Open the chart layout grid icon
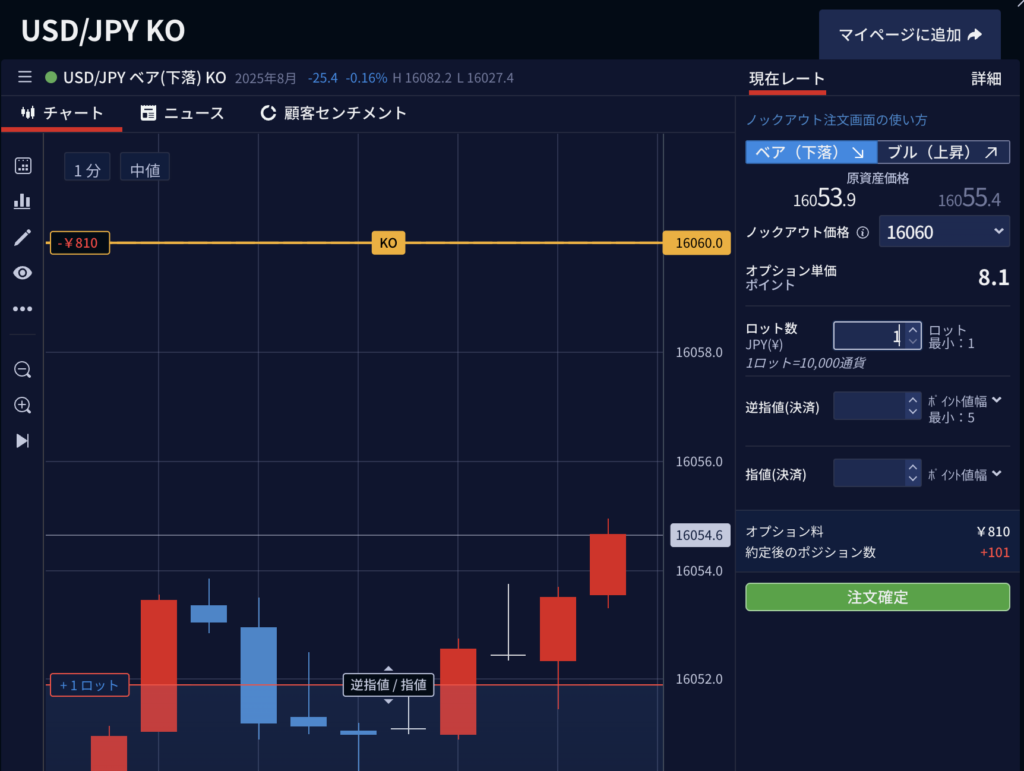Screen dimensions: 1024x771 click(22, 166)
